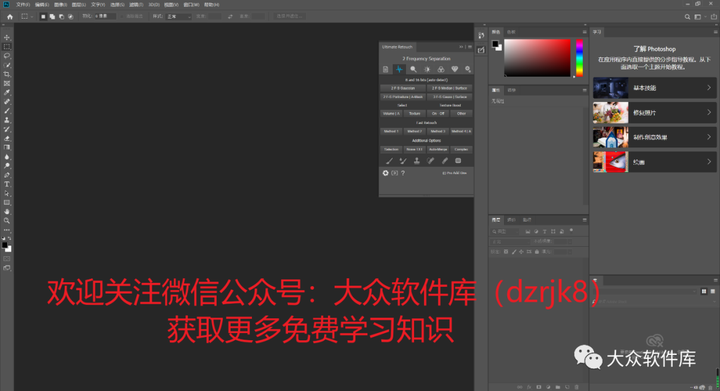This screenshot has height=391, width=720.
Task: Open the Edit Toolbar three-dots menu
Action: (7, 230)
